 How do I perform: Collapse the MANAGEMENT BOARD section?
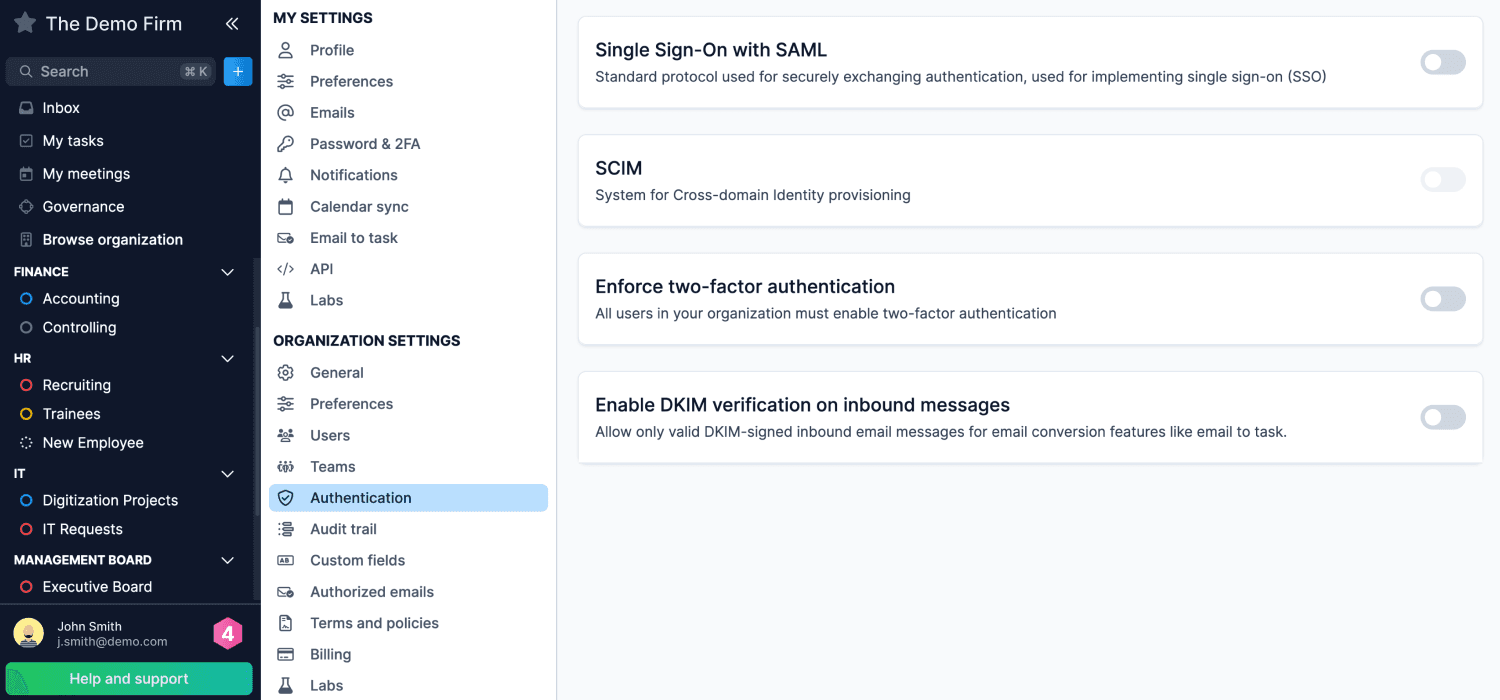point(227,560)
